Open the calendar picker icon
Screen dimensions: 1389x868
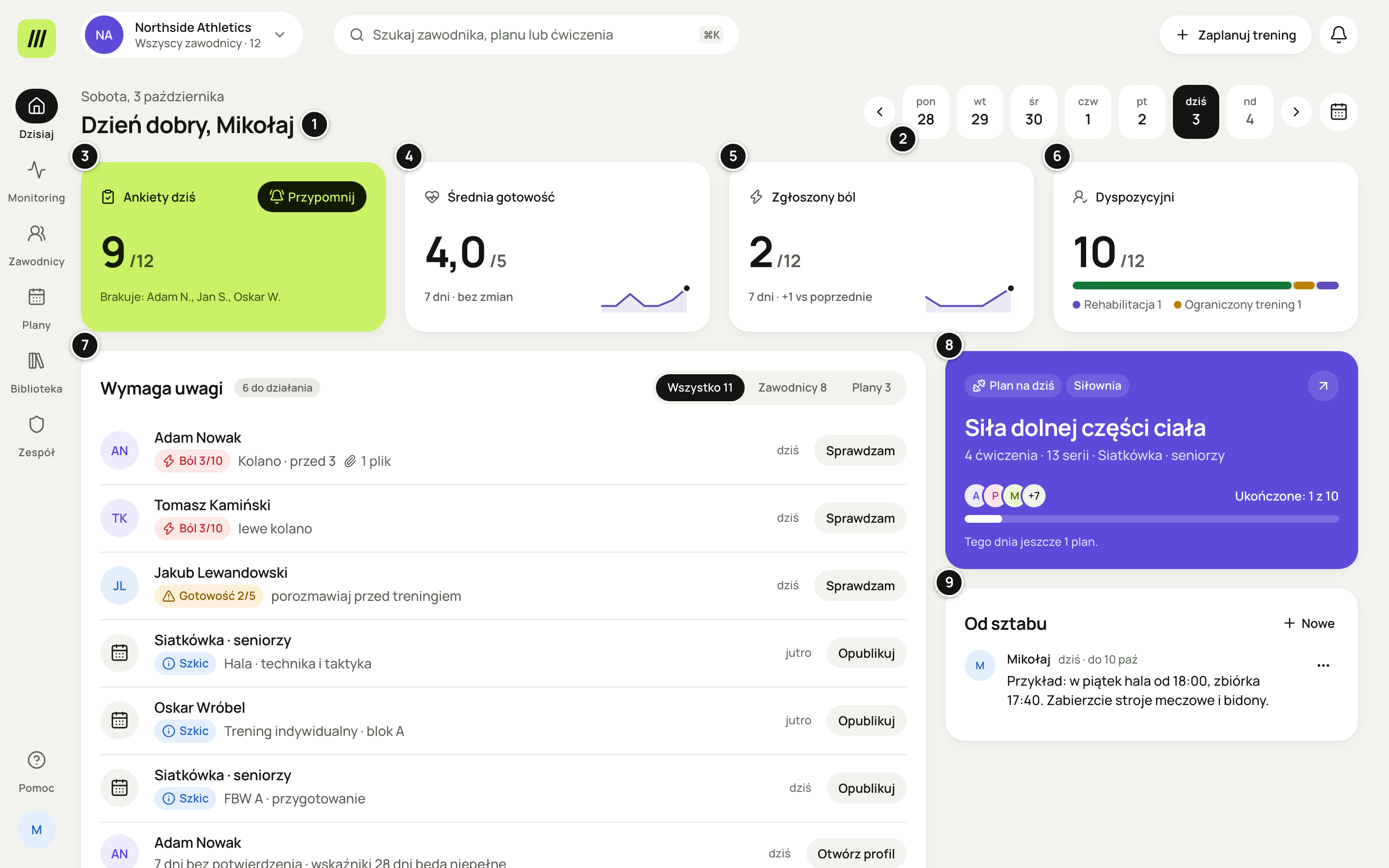(x=1338, y=111)
